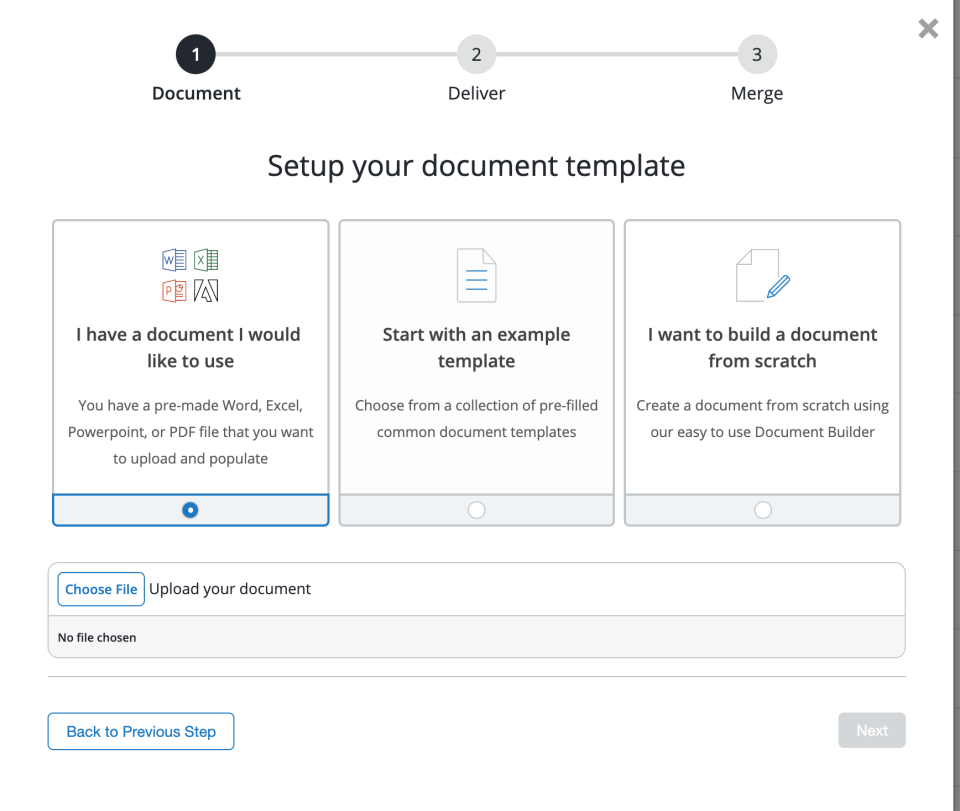960x811 pixels.
Task: Click the Deliver step label
Action: tap(476, 93)
